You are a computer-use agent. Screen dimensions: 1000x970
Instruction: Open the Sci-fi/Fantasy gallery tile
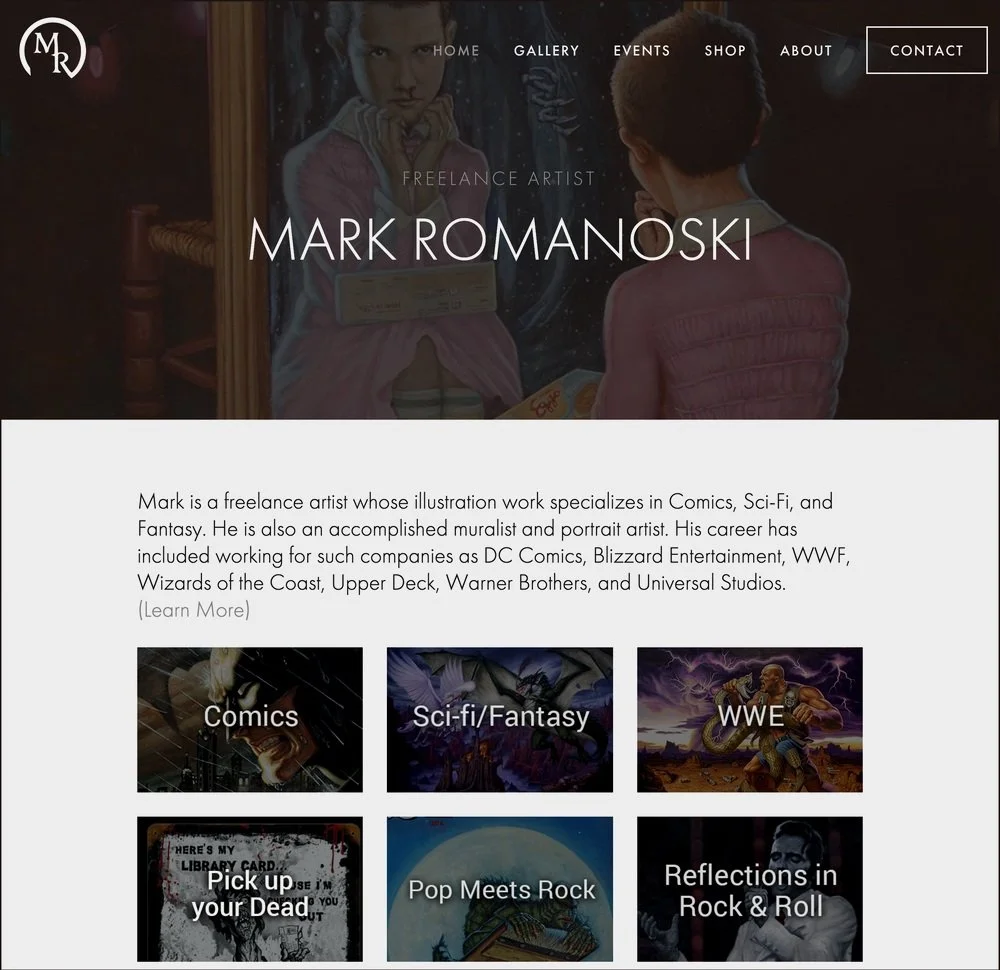[x=500, y=720]
